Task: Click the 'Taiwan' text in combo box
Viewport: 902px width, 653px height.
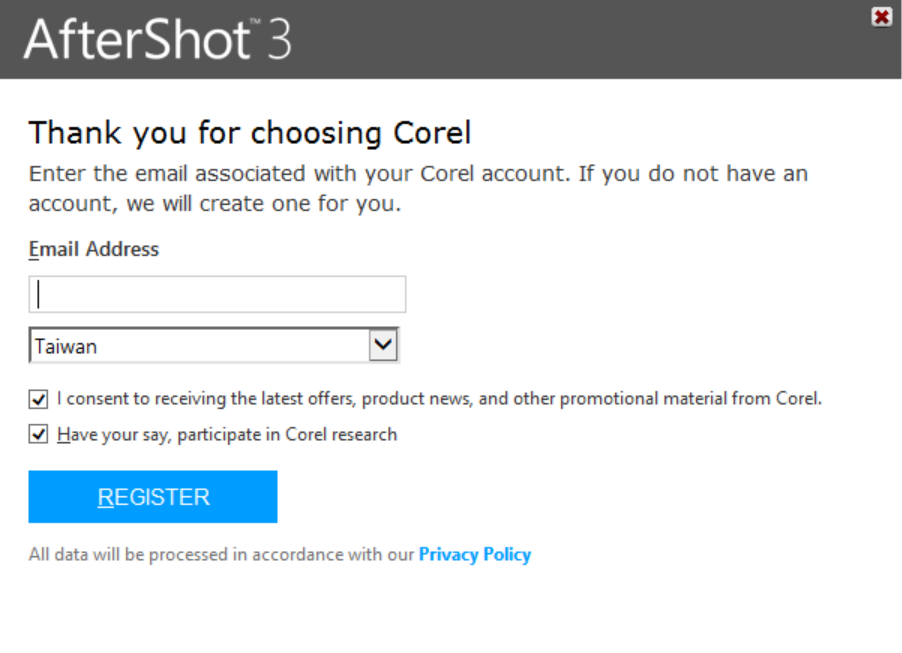Action: pos(66,347)
